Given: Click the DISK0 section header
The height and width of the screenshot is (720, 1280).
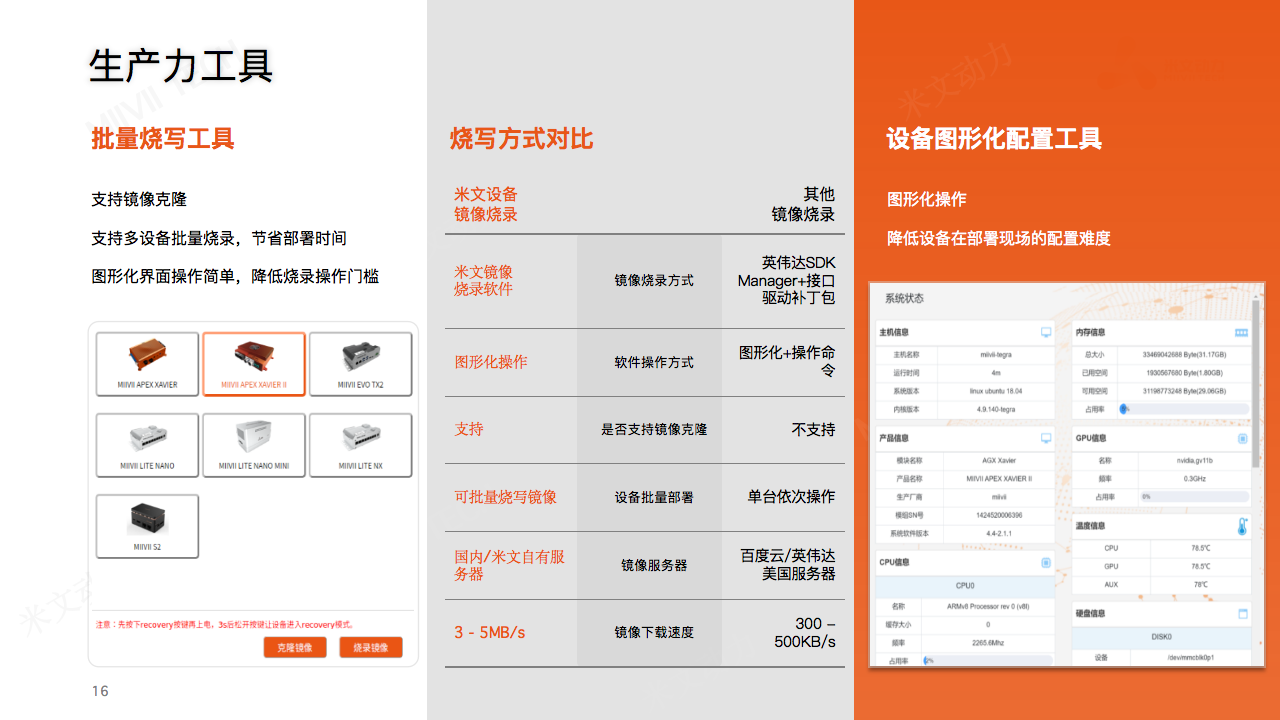Looking at the screenshot, I should [x=1161, y=636].
